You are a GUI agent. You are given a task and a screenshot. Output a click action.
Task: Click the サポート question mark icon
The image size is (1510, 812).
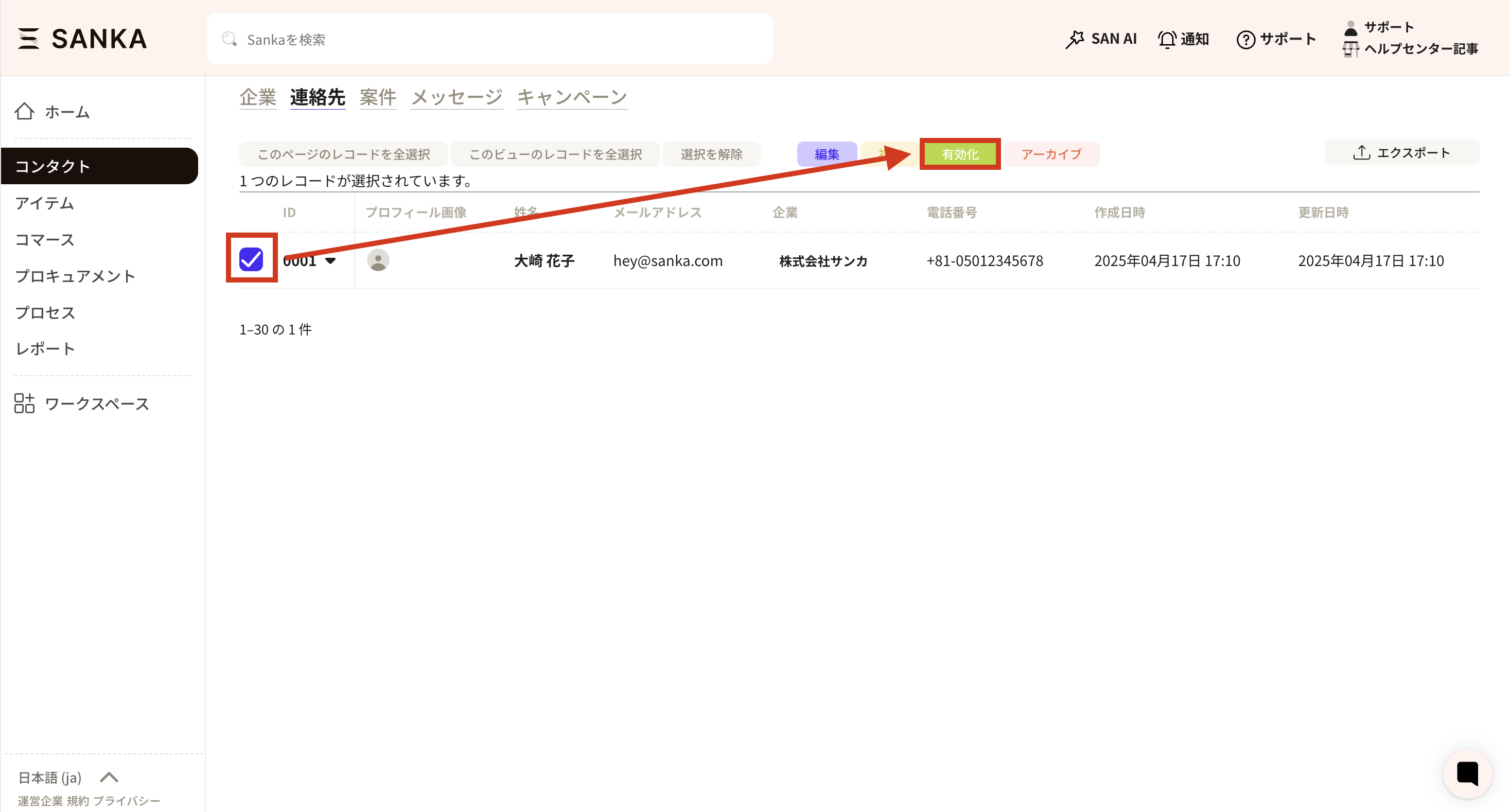point(1245,39)
